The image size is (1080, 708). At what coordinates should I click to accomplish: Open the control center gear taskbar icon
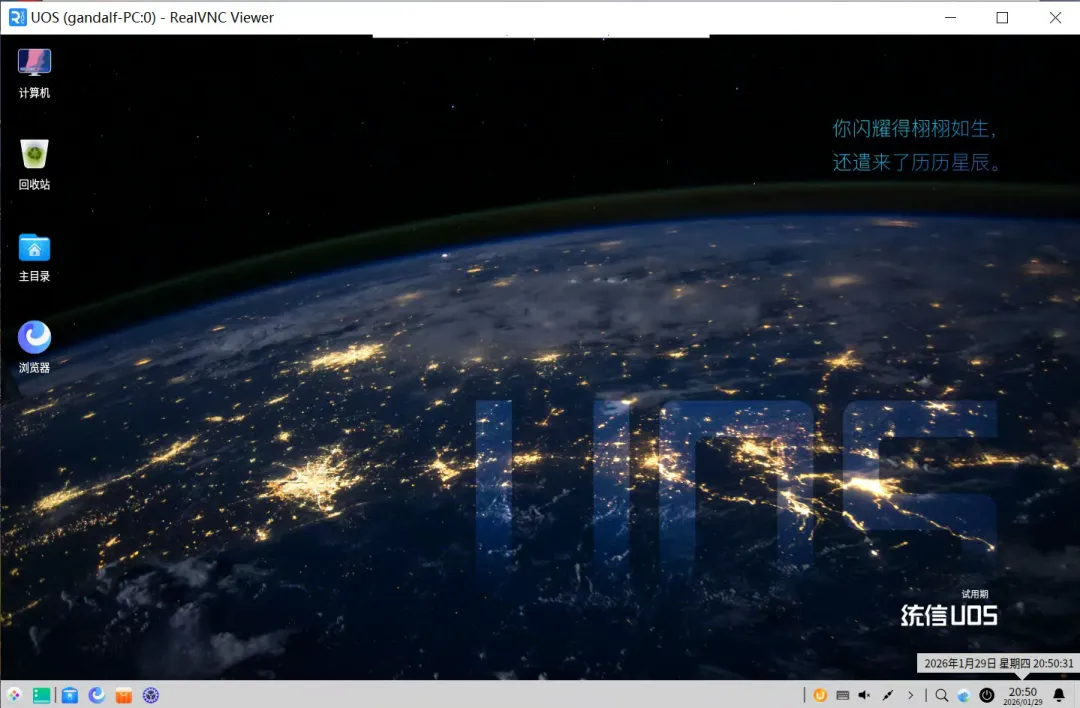[x=151, y=696]
